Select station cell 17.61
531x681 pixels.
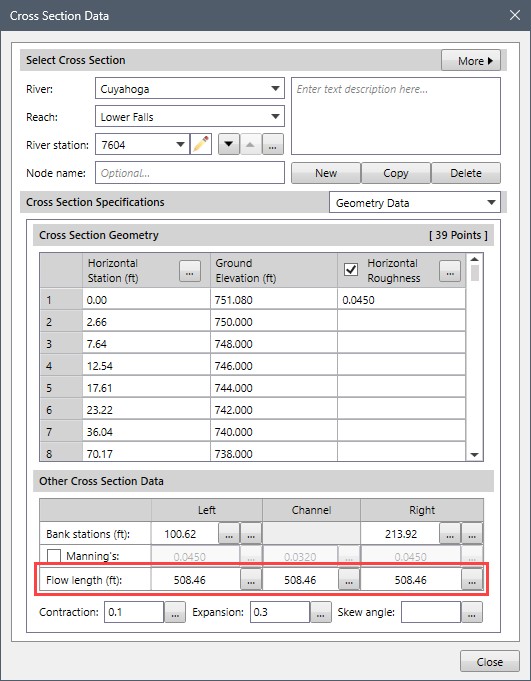pyautogui.click(x=146, y=387)
